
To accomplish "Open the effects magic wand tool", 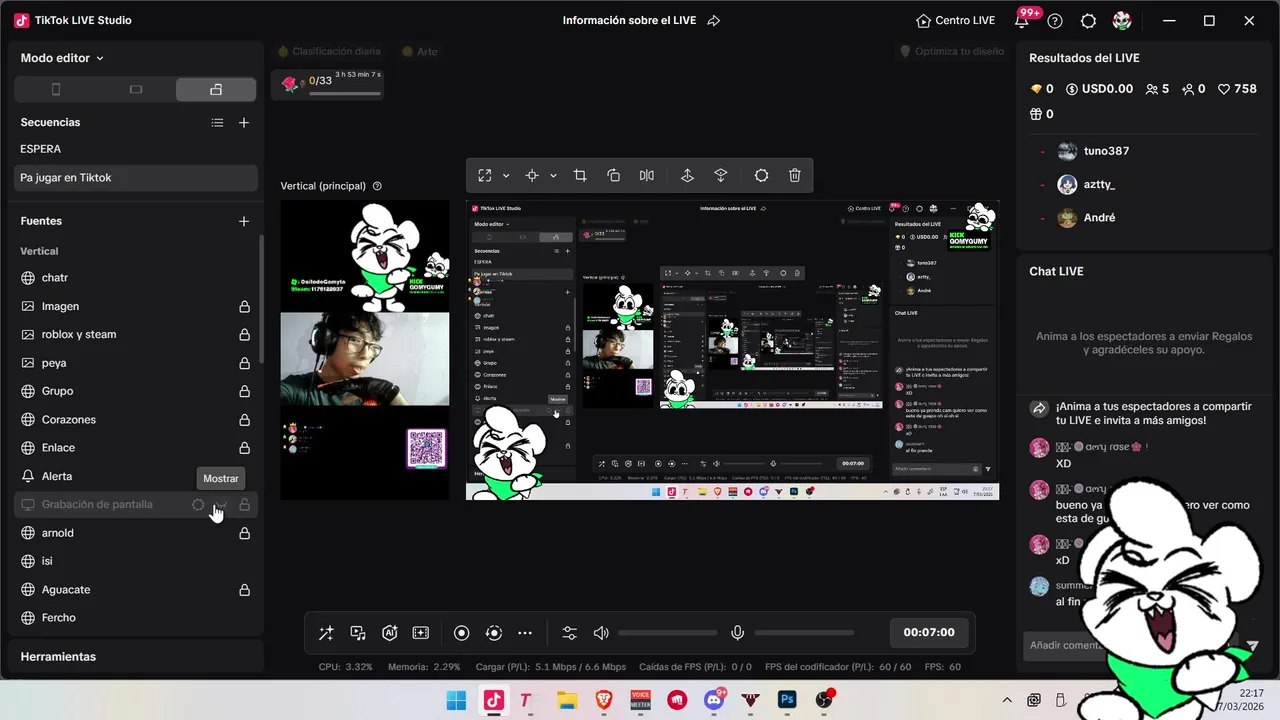I will click(x=326, y=633).
